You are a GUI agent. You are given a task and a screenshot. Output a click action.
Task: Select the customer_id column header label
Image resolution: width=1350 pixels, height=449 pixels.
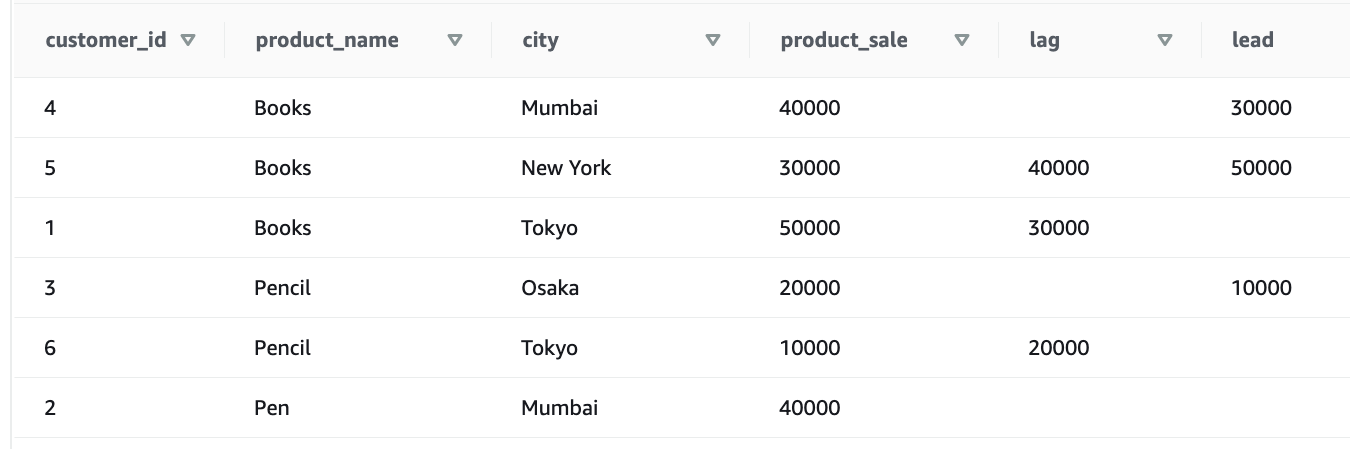[106, 41]
